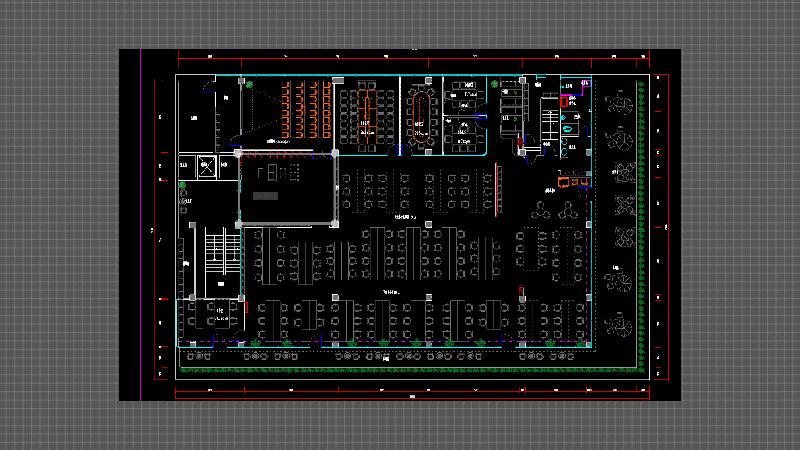Select the cyan sink fixture symbol

point(570,129)
